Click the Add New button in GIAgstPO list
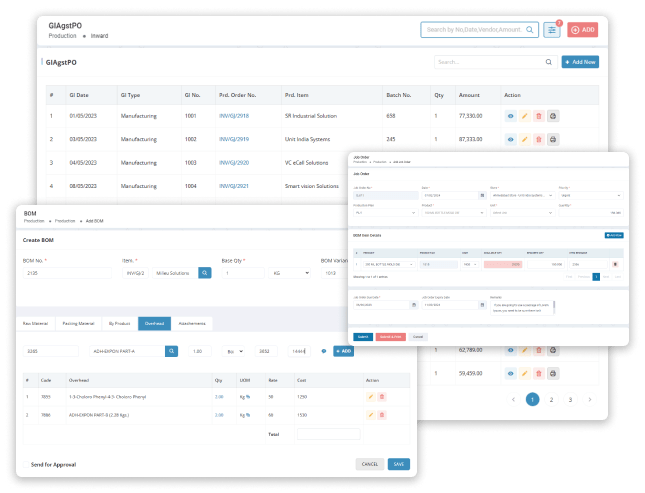Viewport: 645px width, 493px height. click(x=580, y=62)
